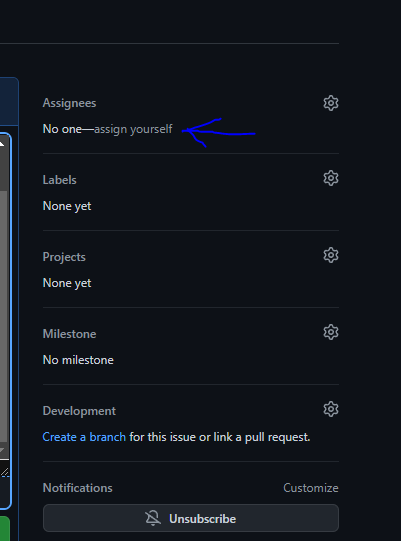
Task: Open the Assignees gear settings
Action: (331, 103)
